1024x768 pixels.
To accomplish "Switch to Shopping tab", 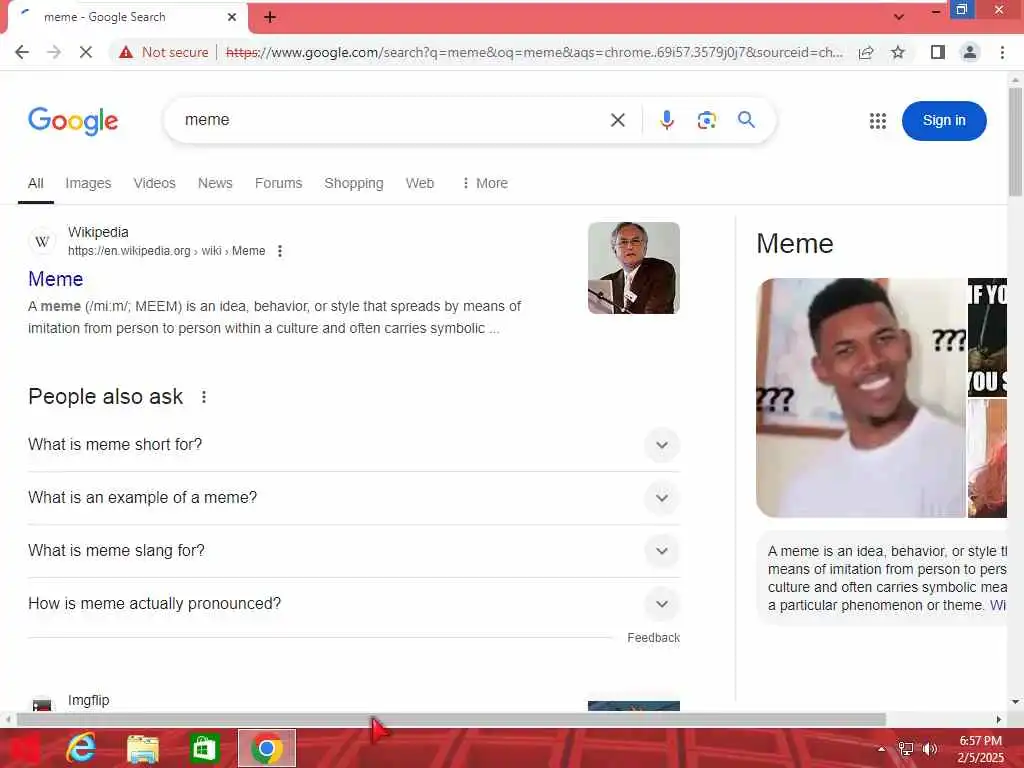I will 354,184.
